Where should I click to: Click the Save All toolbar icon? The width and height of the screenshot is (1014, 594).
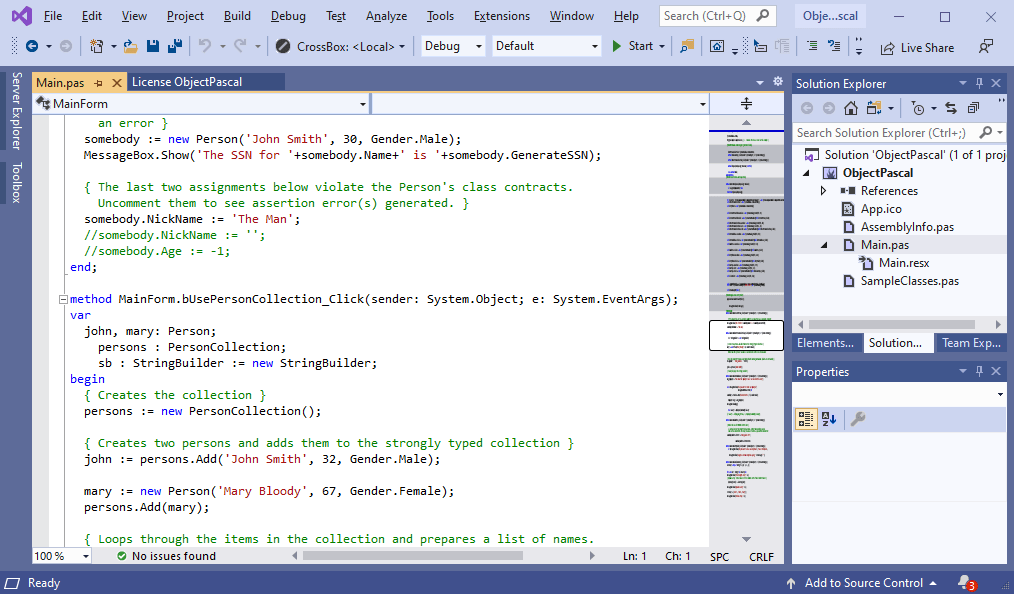[x=174, y=46]
